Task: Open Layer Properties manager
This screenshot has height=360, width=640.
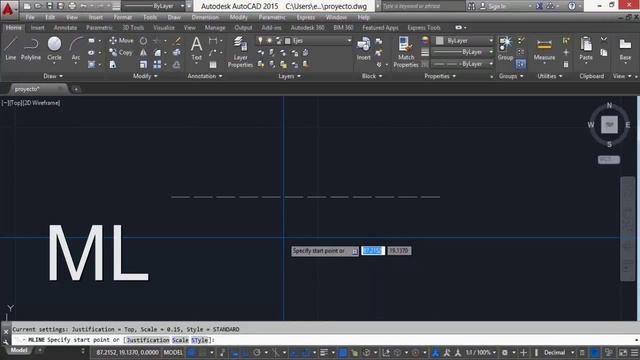Action: [x=240, y=52]
